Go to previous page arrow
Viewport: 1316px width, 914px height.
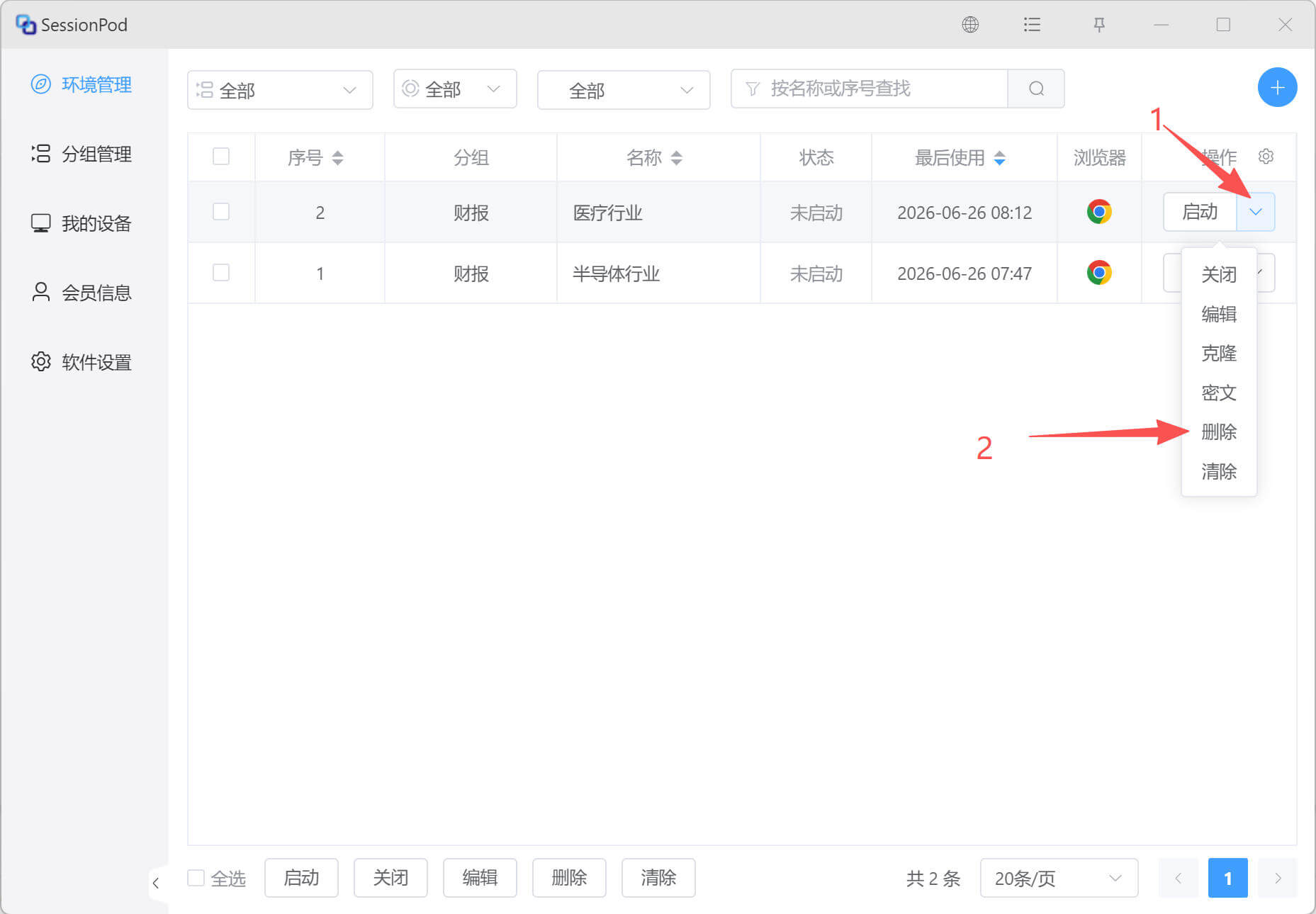(1178, 878)
